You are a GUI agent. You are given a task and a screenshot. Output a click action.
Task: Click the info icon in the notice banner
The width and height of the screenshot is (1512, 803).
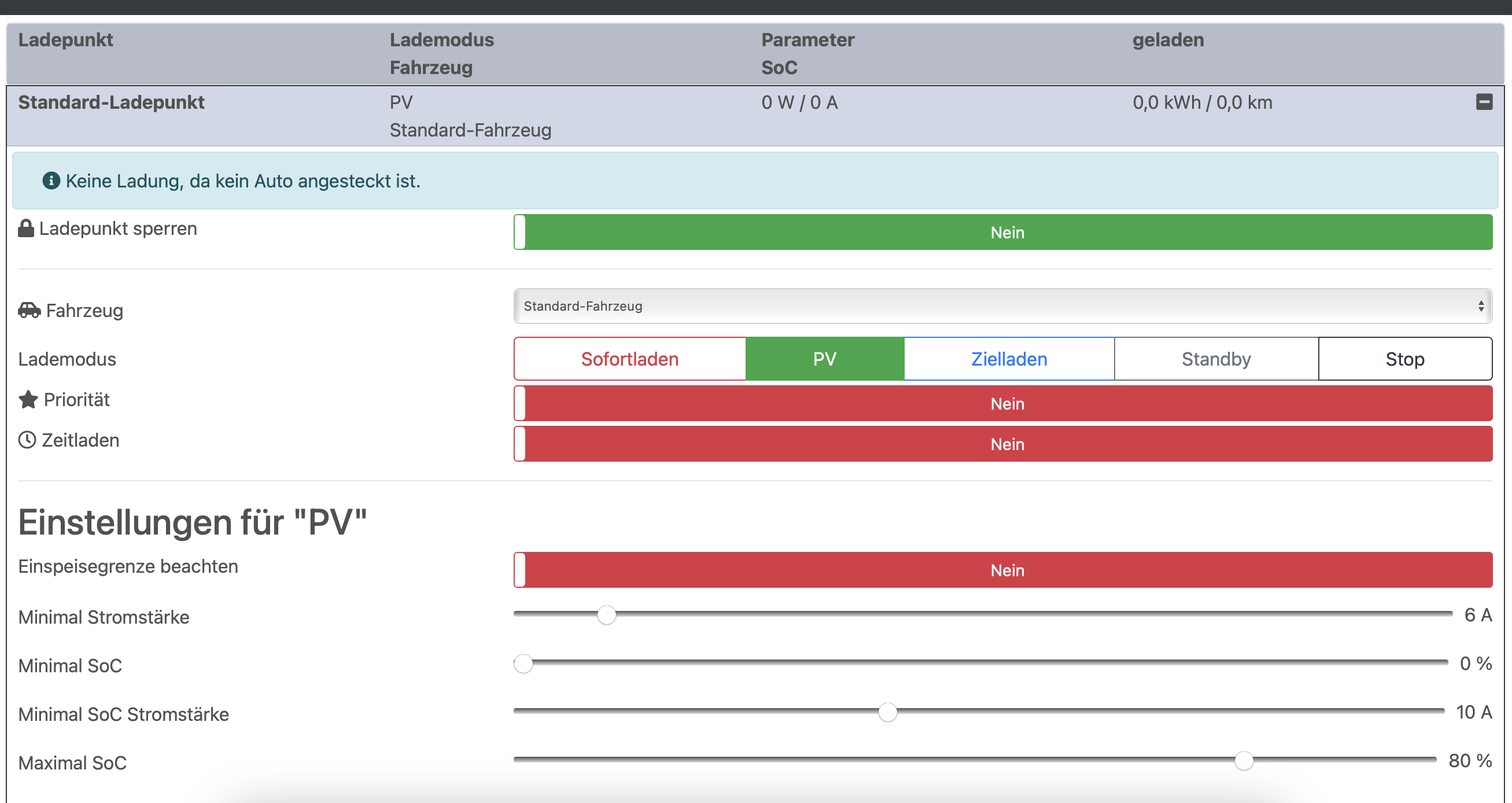51,181
